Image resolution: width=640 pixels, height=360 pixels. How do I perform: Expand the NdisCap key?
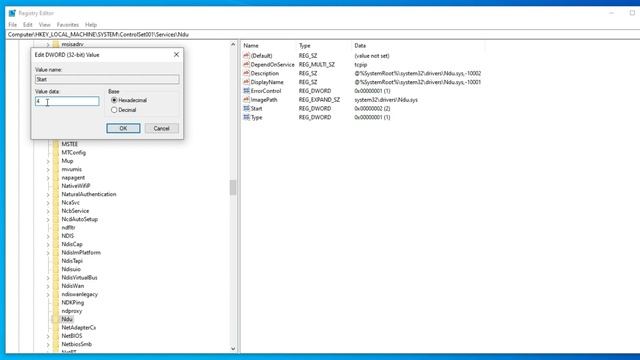[x=48, y=244]
